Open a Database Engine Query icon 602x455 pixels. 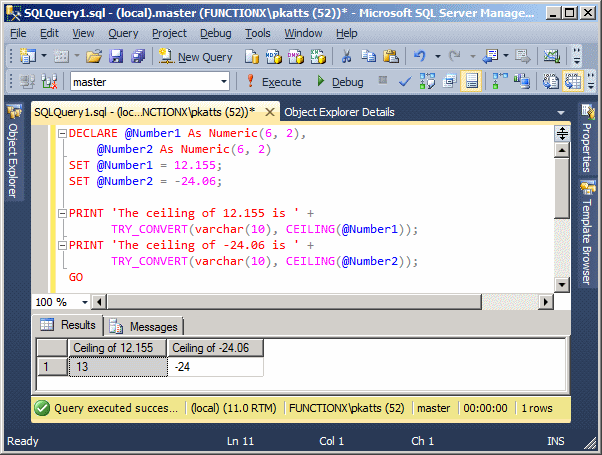pyautogui.click(x=252, y=56)
